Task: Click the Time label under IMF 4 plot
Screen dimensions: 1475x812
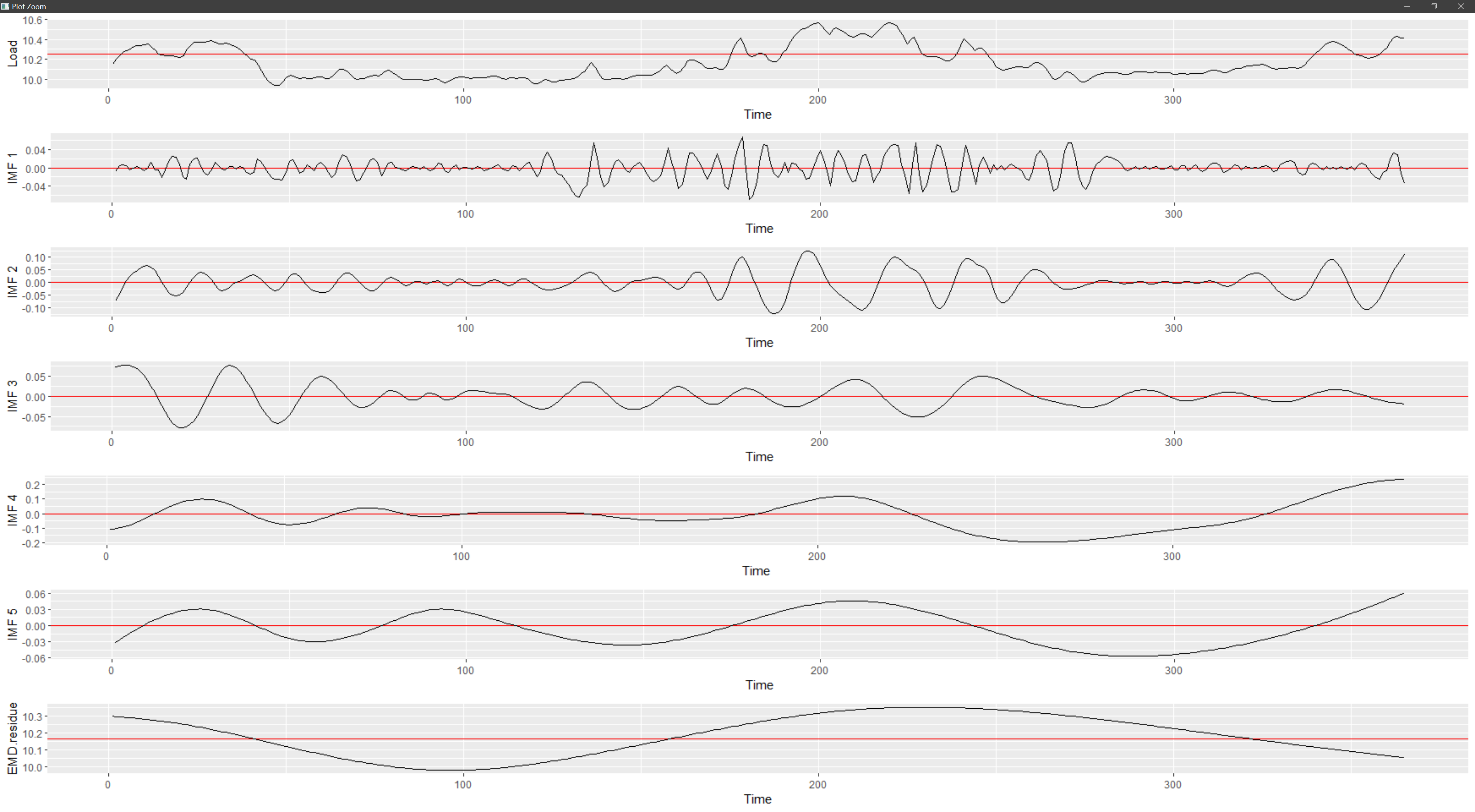Action: (x=755, y=570)
